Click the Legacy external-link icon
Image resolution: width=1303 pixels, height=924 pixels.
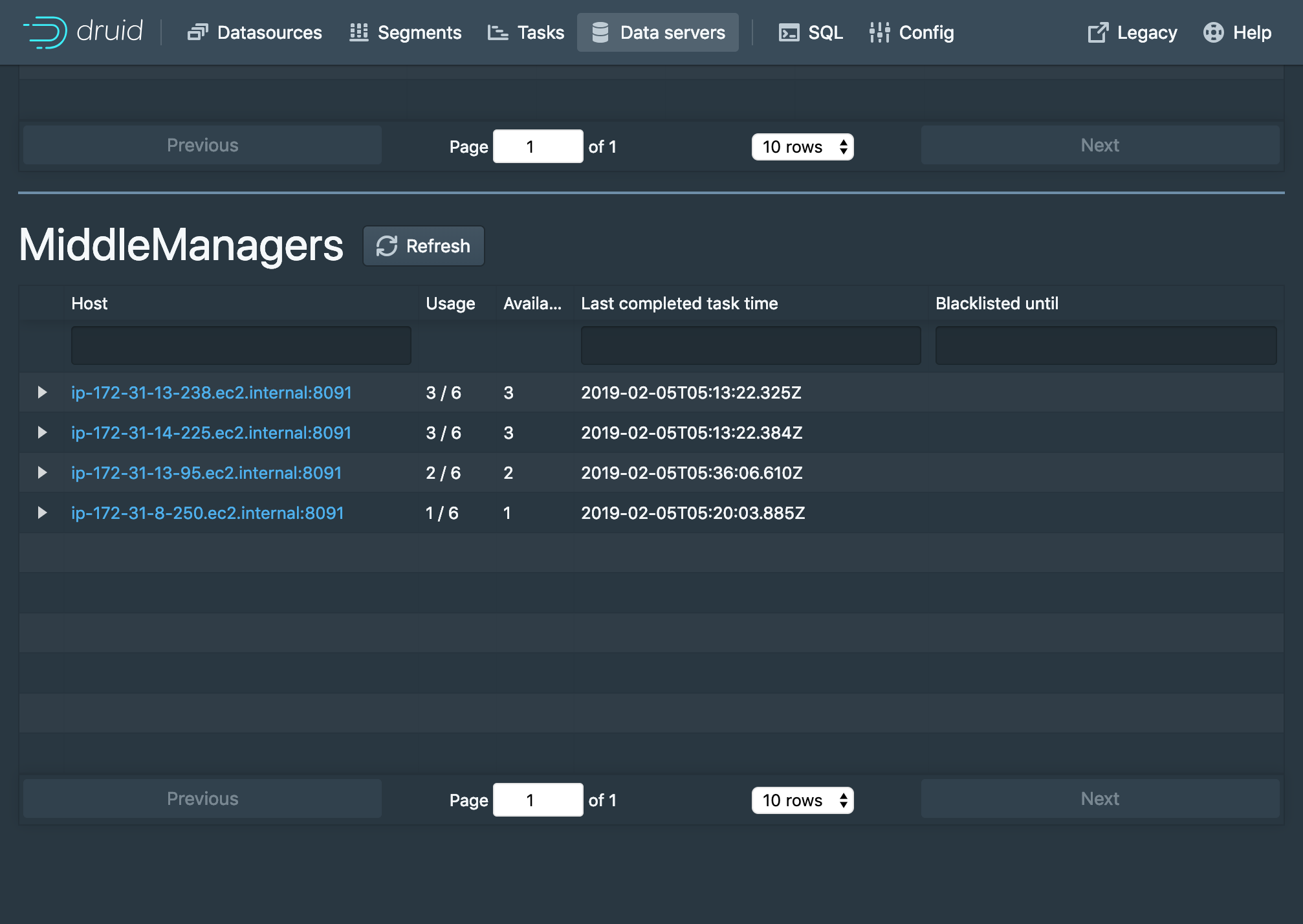point(1098,32)
